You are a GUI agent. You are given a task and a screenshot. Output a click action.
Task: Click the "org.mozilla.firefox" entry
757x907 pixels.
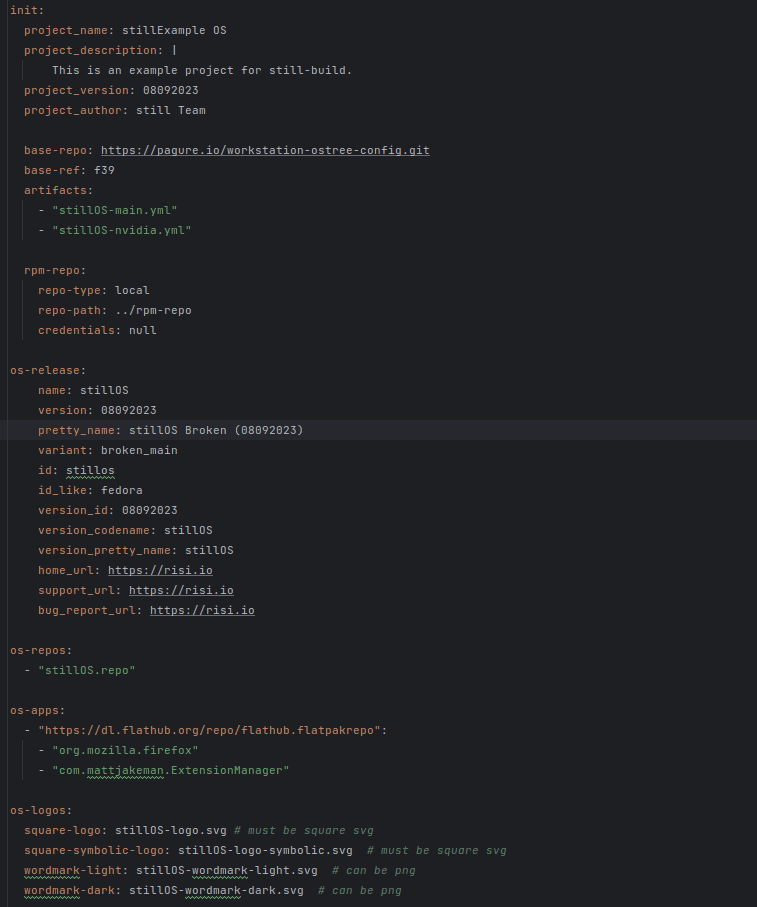[x=125, y=750]
